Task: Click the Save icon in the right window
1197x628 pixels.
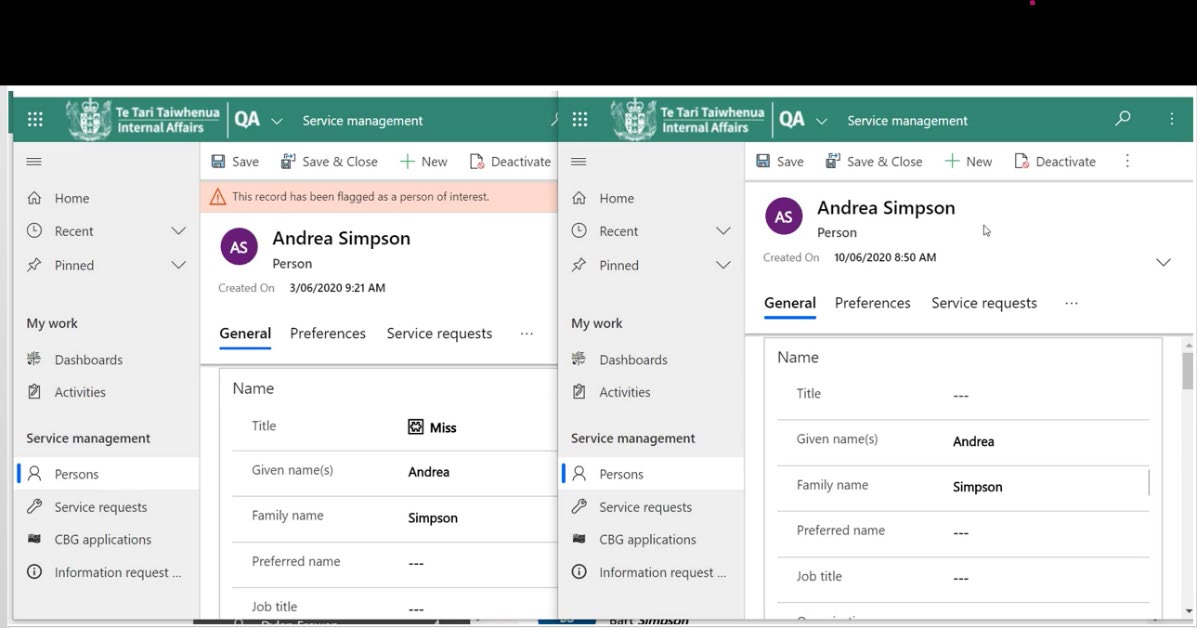Action: tap(763, 161)
